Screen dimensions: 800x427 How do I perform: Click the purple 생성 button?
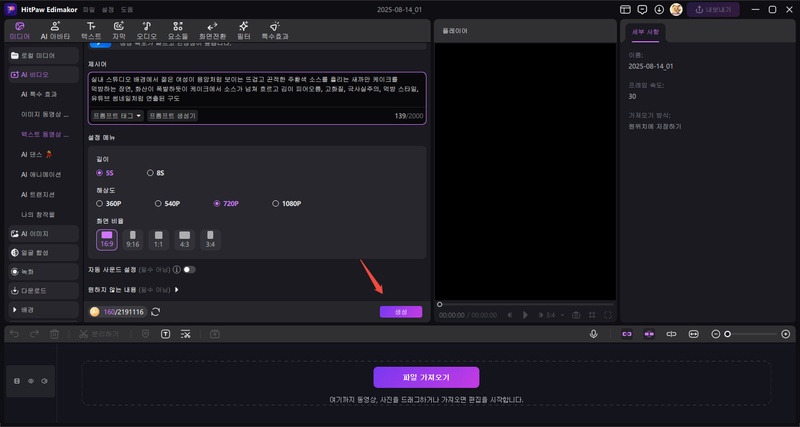[401, 312]
